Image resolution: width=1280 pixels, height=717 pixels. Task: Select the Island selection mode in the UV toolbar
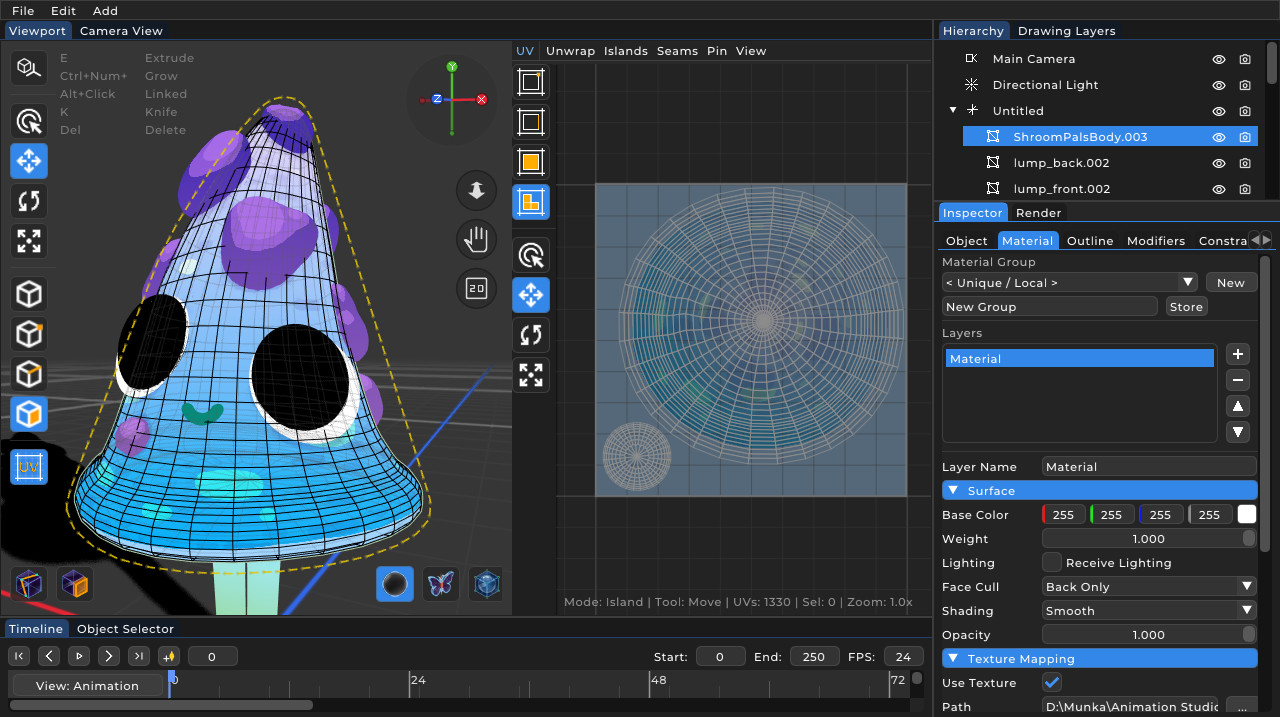(x=531, y=201)
